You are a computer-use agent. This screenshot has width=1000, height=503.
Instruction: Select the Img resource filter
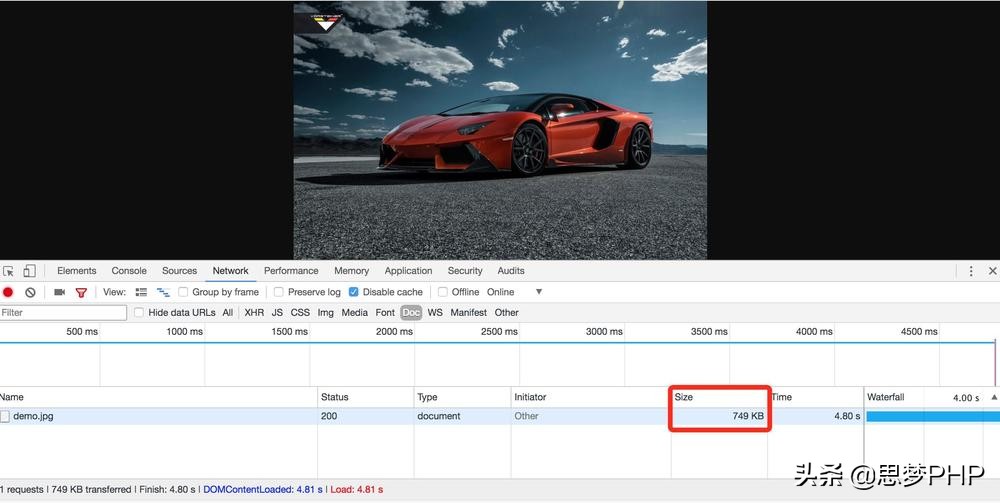325,313
